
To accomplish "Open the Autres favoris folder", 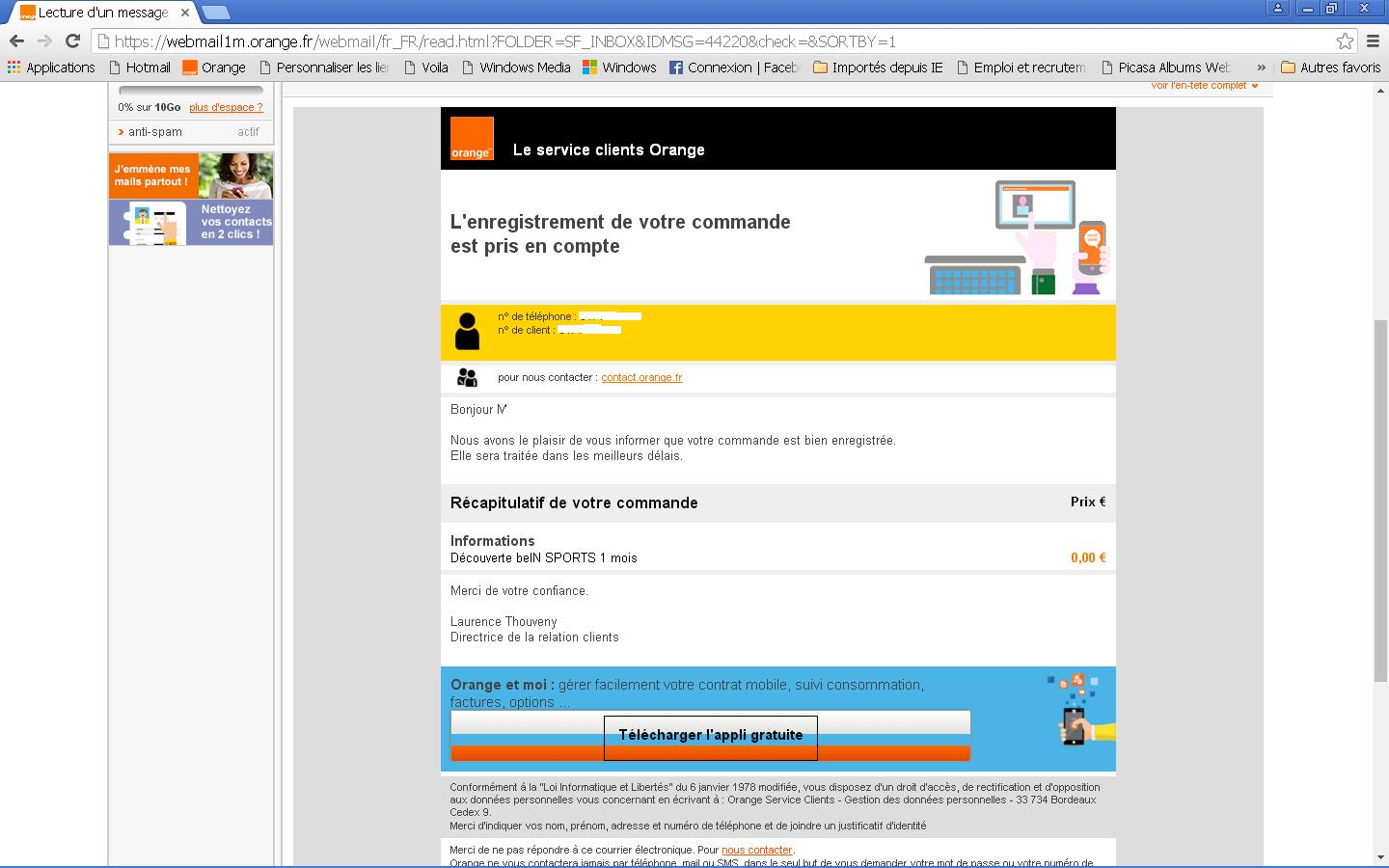I will pos(1330,68).
